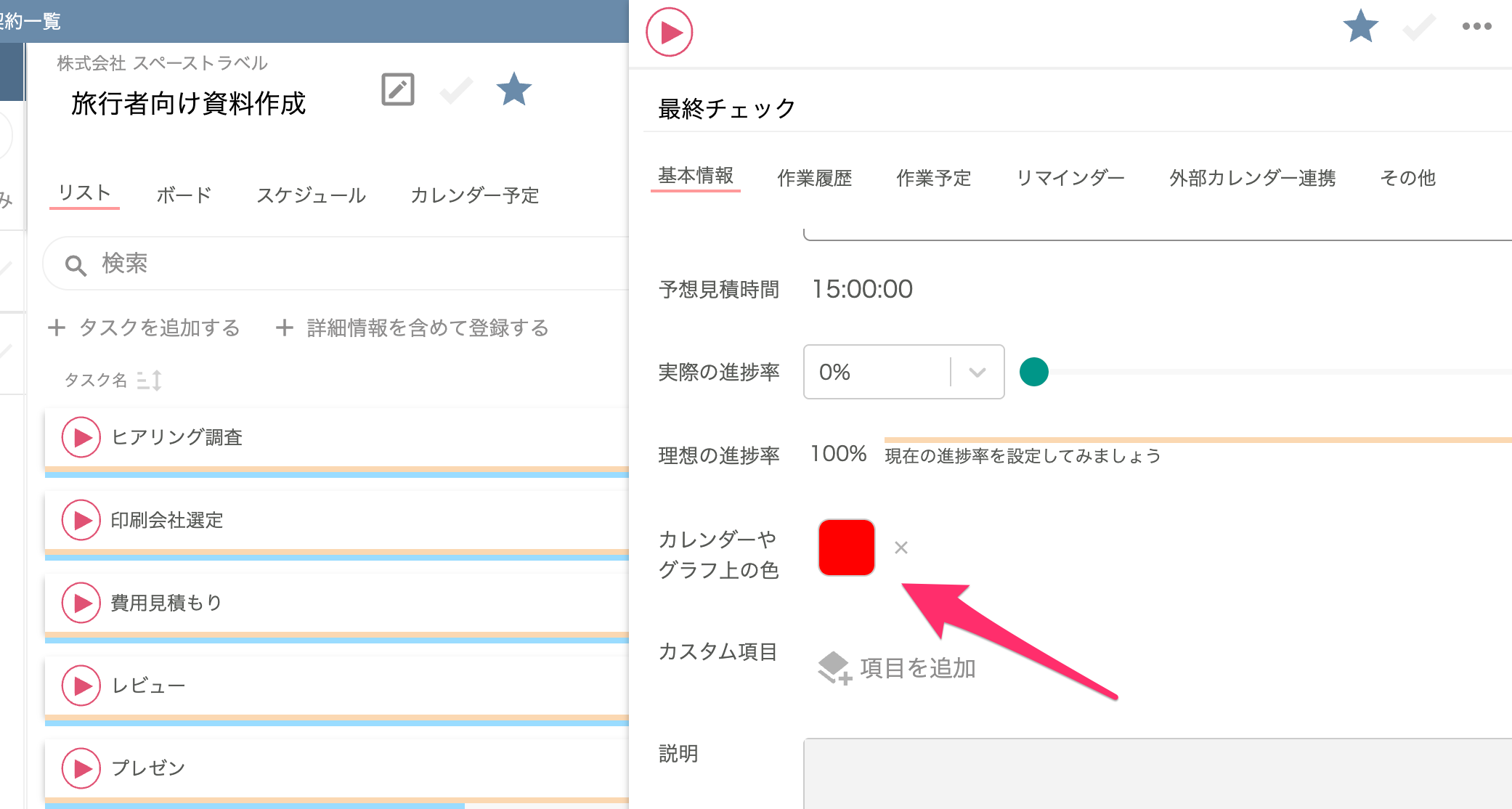Start timer on プレゼン task
The width and height of the screenshot is (1512, 809).
tap(81, 768)
